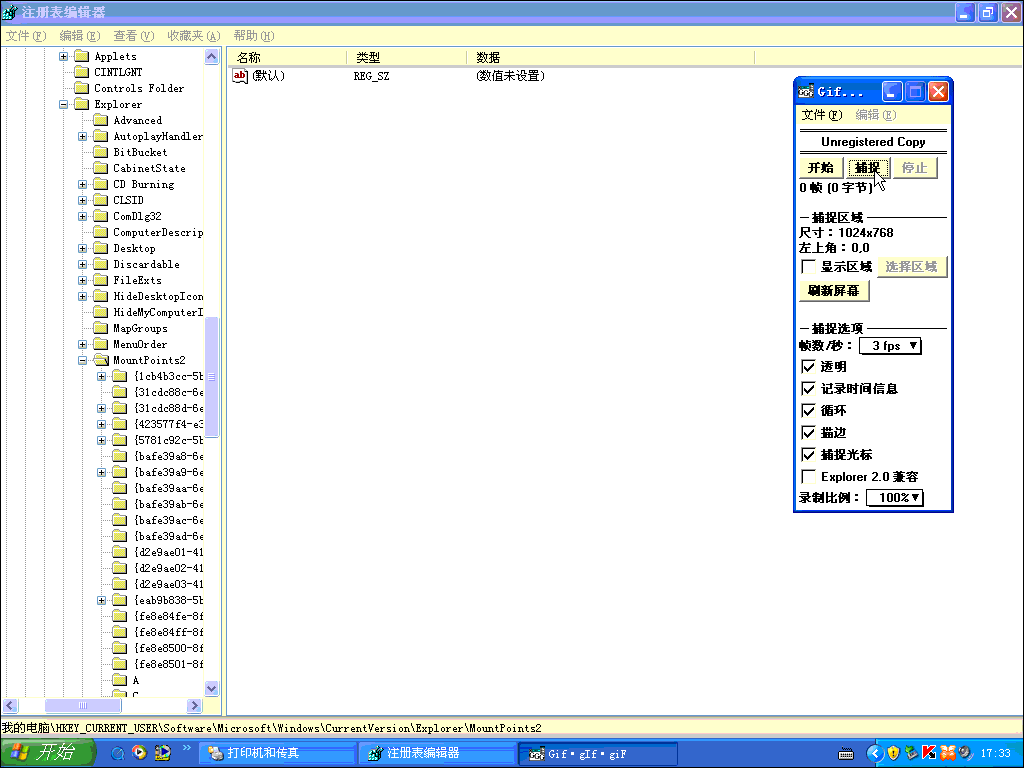Open the media player quick launch icon

(x=140, y=753)
